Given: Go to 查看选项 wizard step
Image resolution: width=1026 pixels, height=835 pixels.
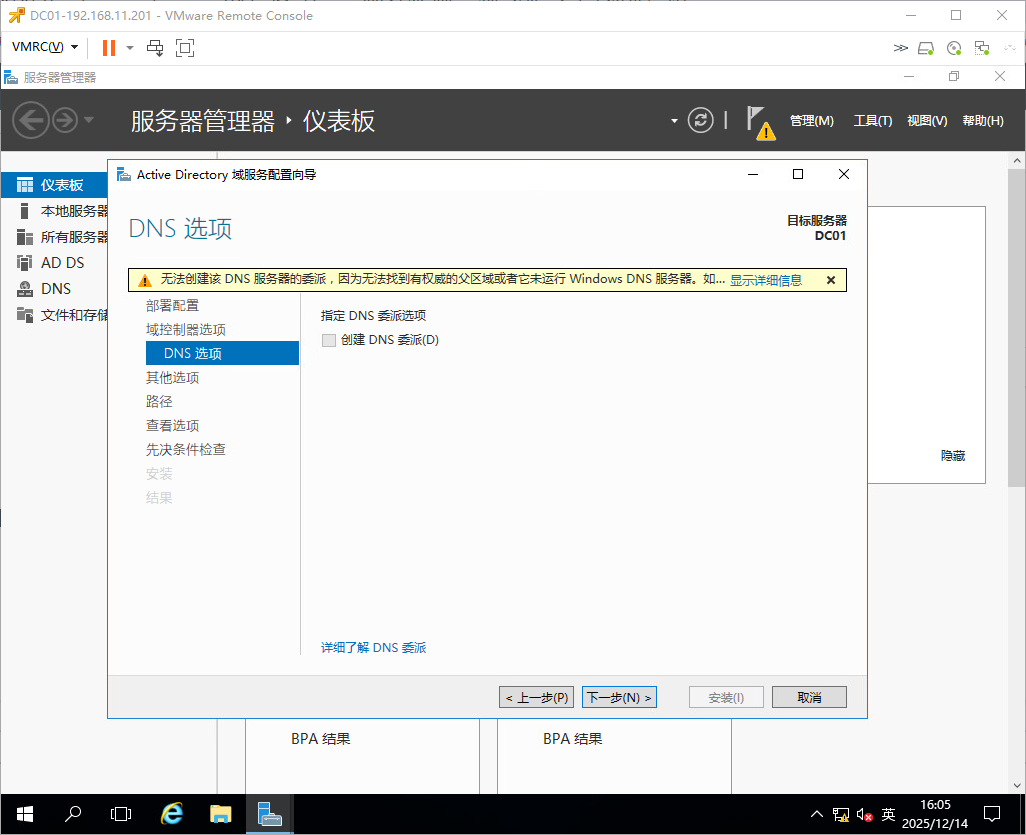Looking at the screenshot, I should (x=172, y=425).
